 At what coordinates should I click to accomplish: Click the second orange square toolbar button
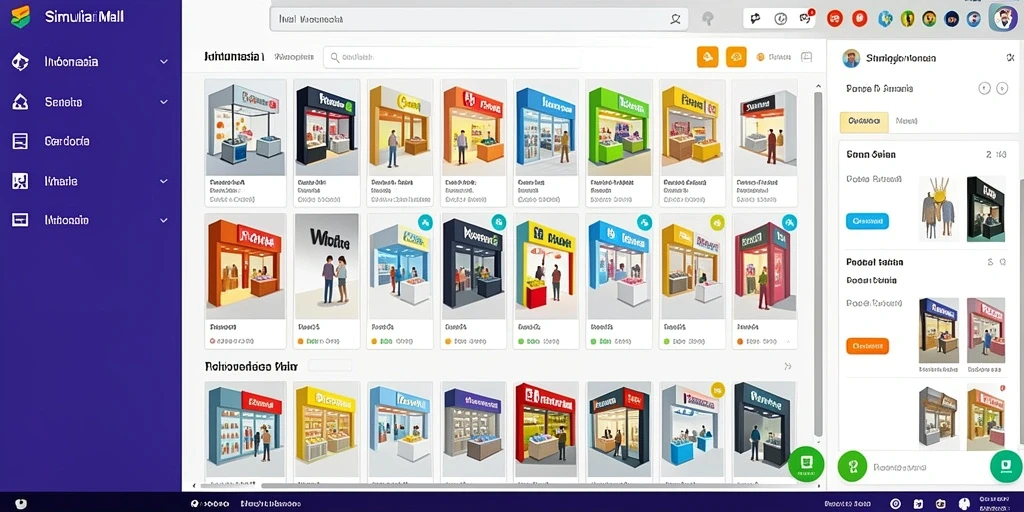click(x=736, y=57)
